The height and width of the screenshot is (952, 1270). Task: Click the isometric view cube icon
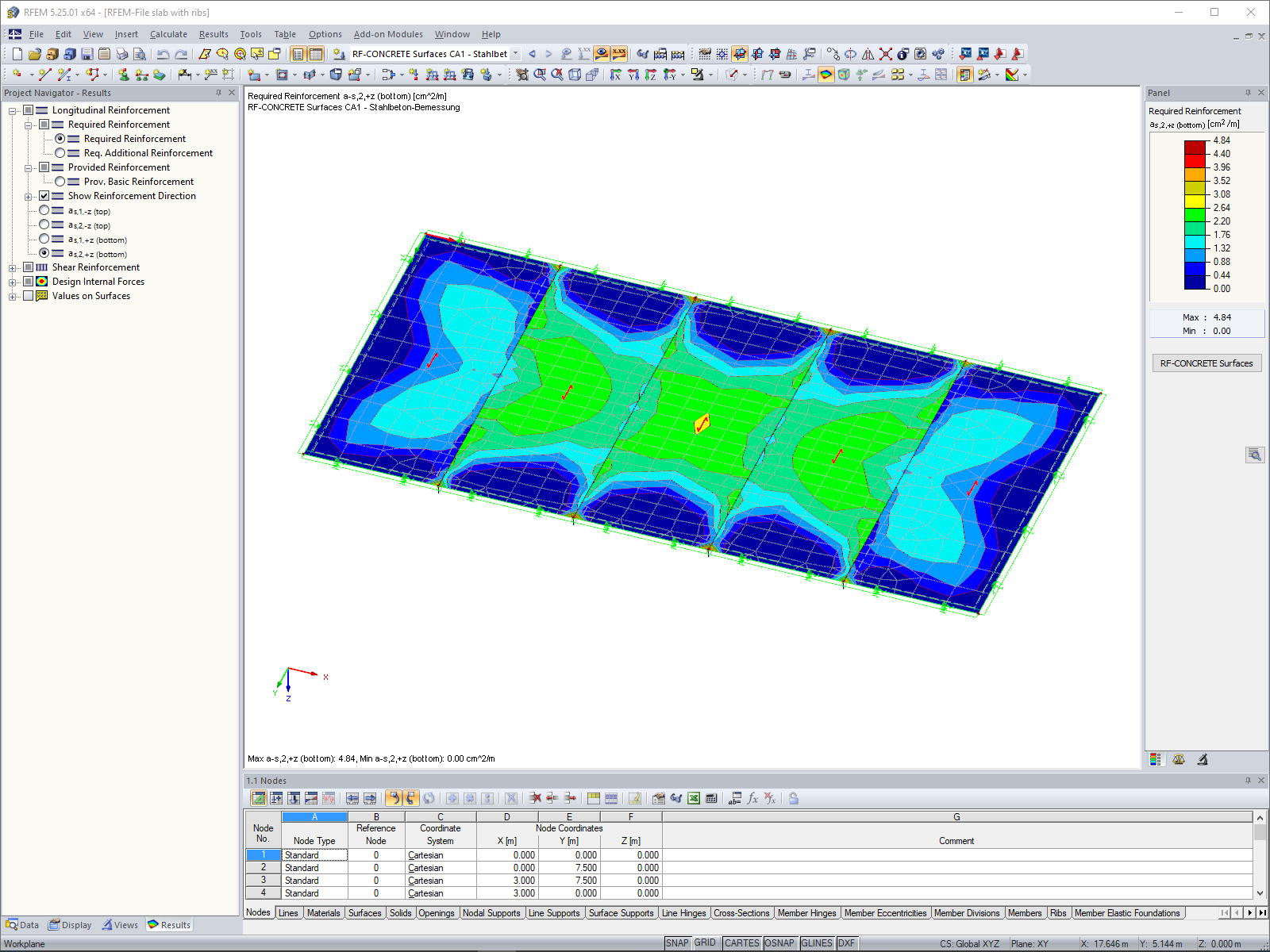coord(575,75)
